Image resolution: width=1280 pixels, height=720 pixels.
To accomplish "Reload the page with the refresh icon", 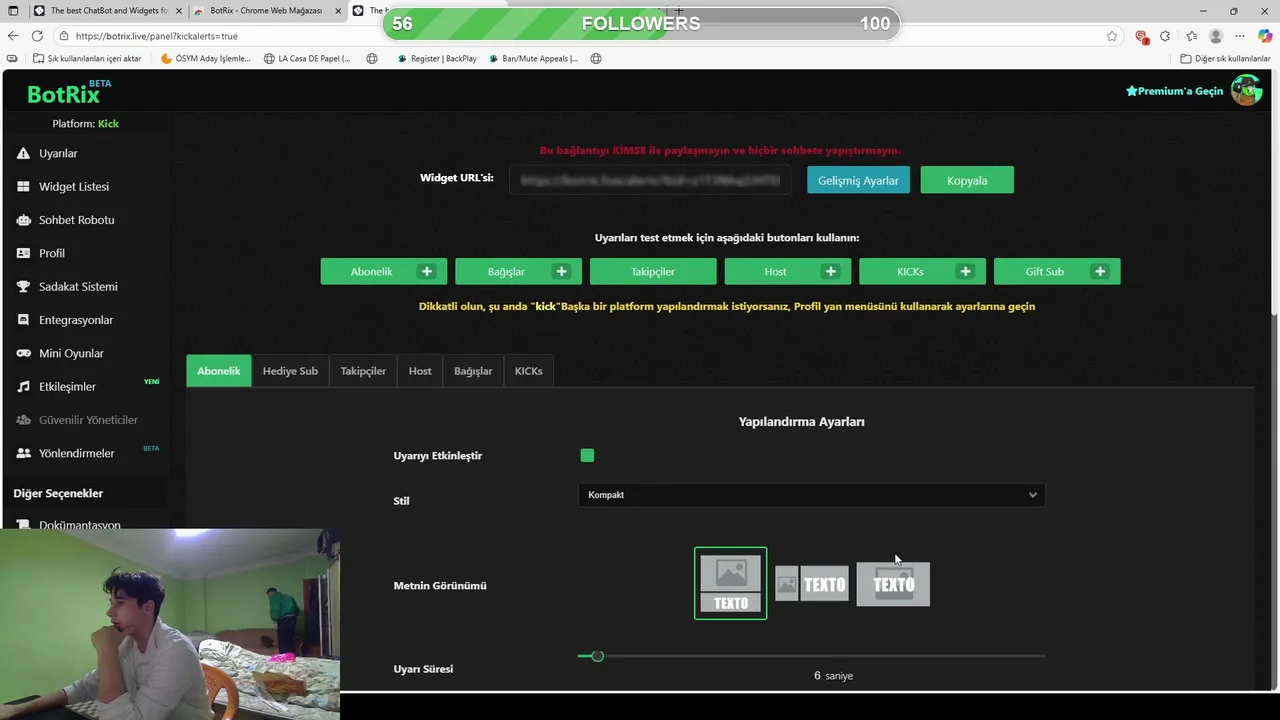I will [37, 36].
